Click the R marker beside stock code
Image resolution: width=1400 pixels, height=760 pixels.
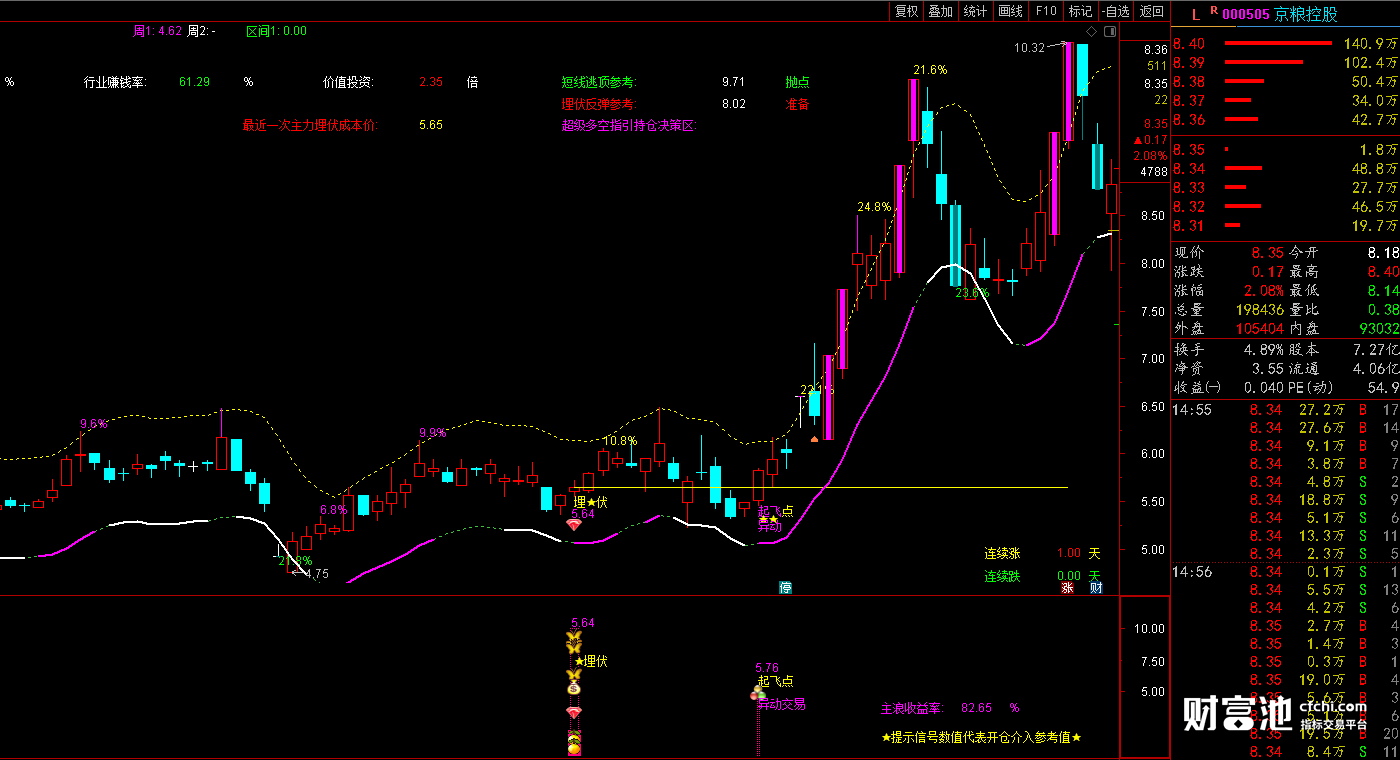coord(1213,10)
